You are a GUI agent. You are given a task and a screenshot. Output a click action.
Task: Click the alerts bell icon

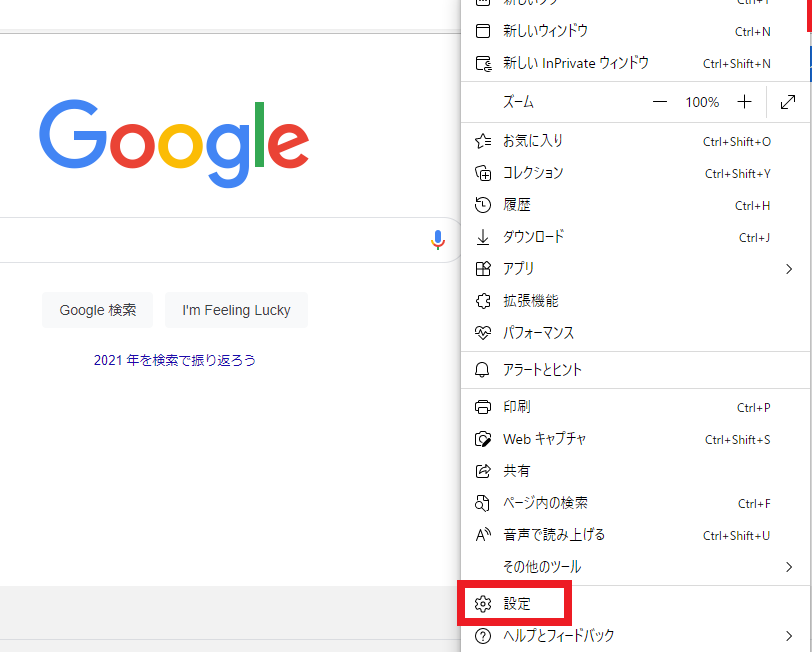pos(482,370)
